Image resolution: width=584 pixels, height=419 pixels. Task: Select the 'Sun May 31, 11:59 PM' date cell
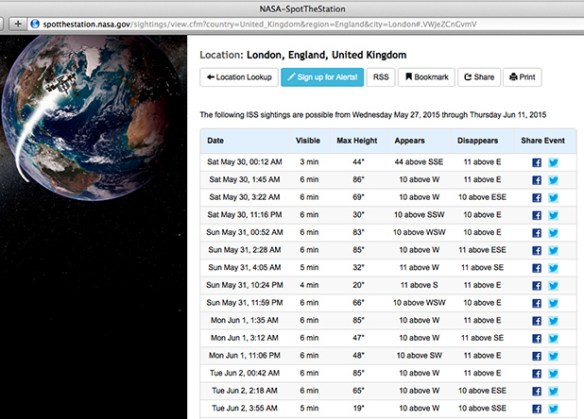tap(244, 303)
